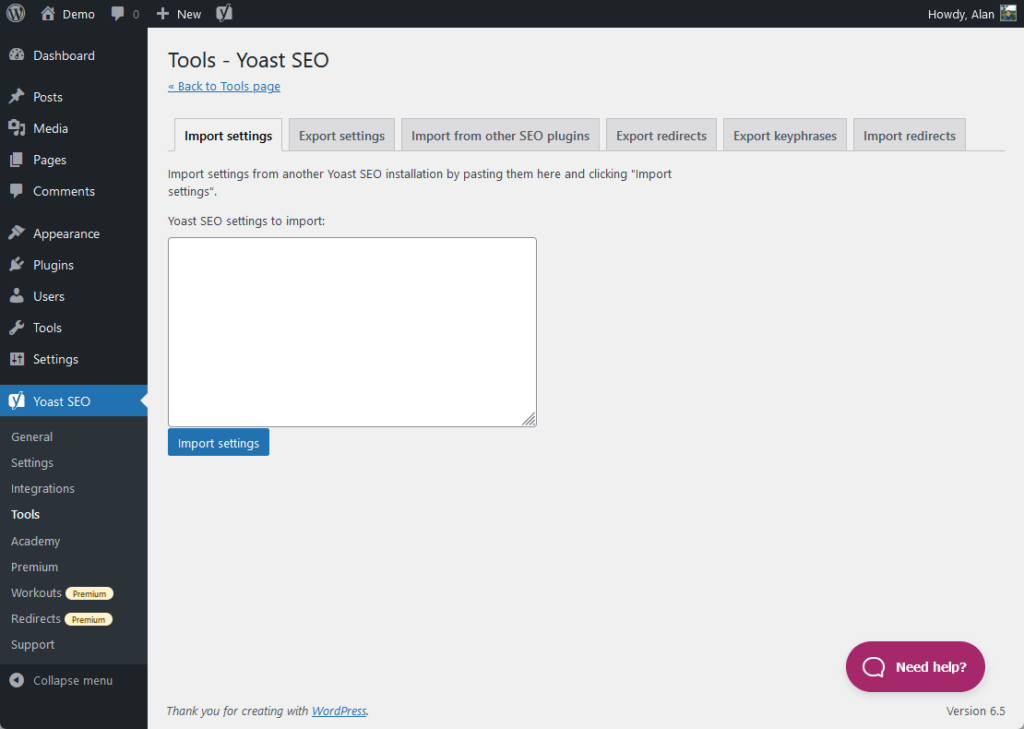Open the Premium submenu item
Viewport: 1024px width, 729px height.
click(x=35, y=567)
